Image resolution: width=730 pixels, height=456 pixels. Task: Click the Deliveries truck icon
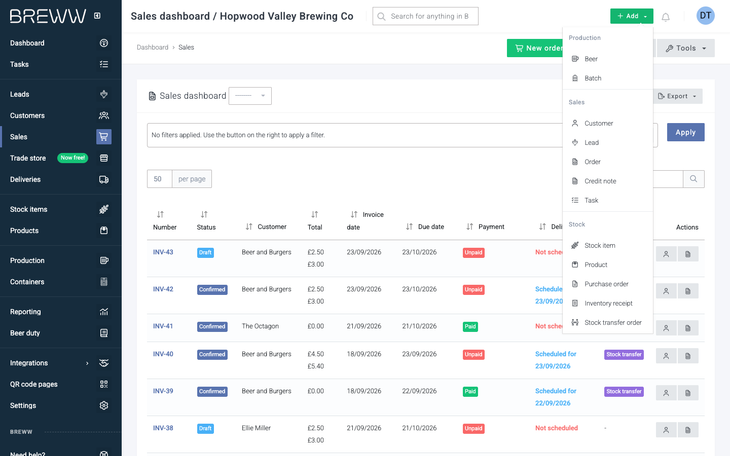click(104, 180)
